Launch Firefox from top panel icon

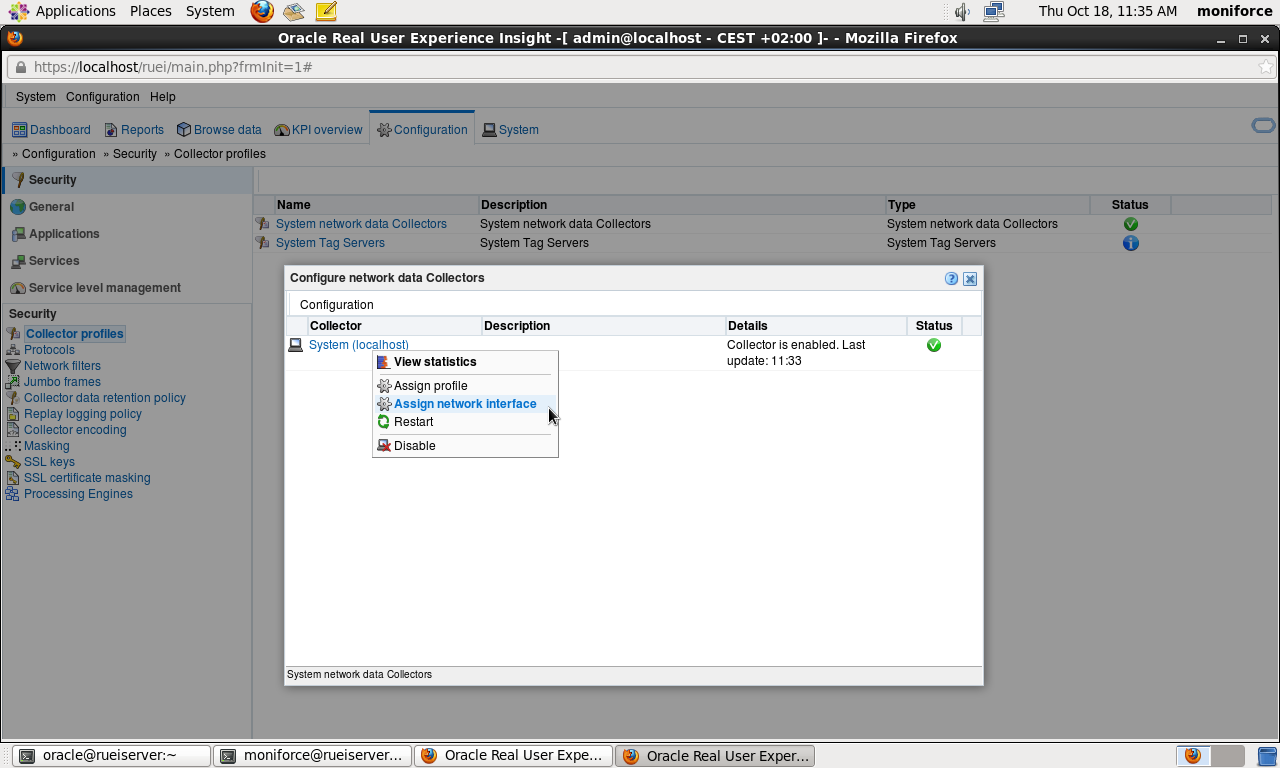pyautogui.click(x=262, y=12)
